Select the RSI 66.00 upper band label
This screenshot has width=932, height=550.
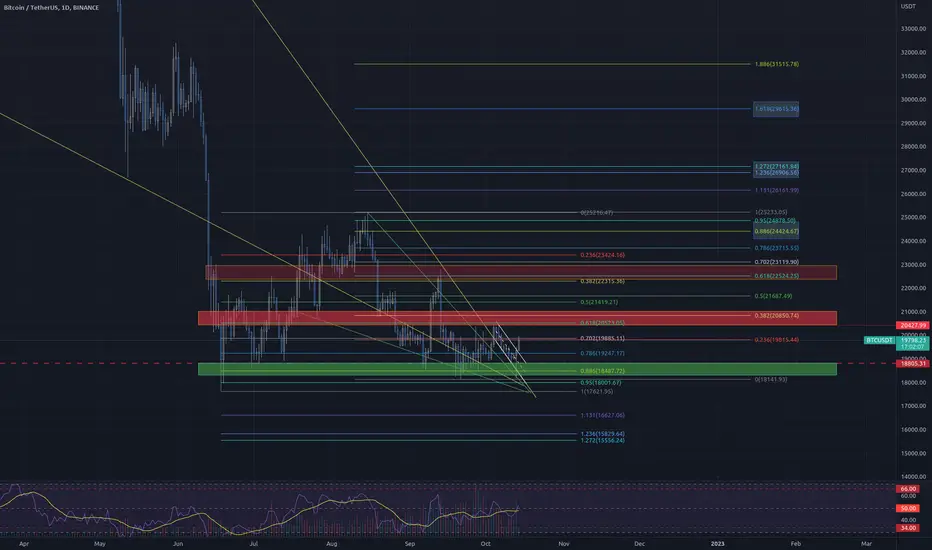[908, 489]
